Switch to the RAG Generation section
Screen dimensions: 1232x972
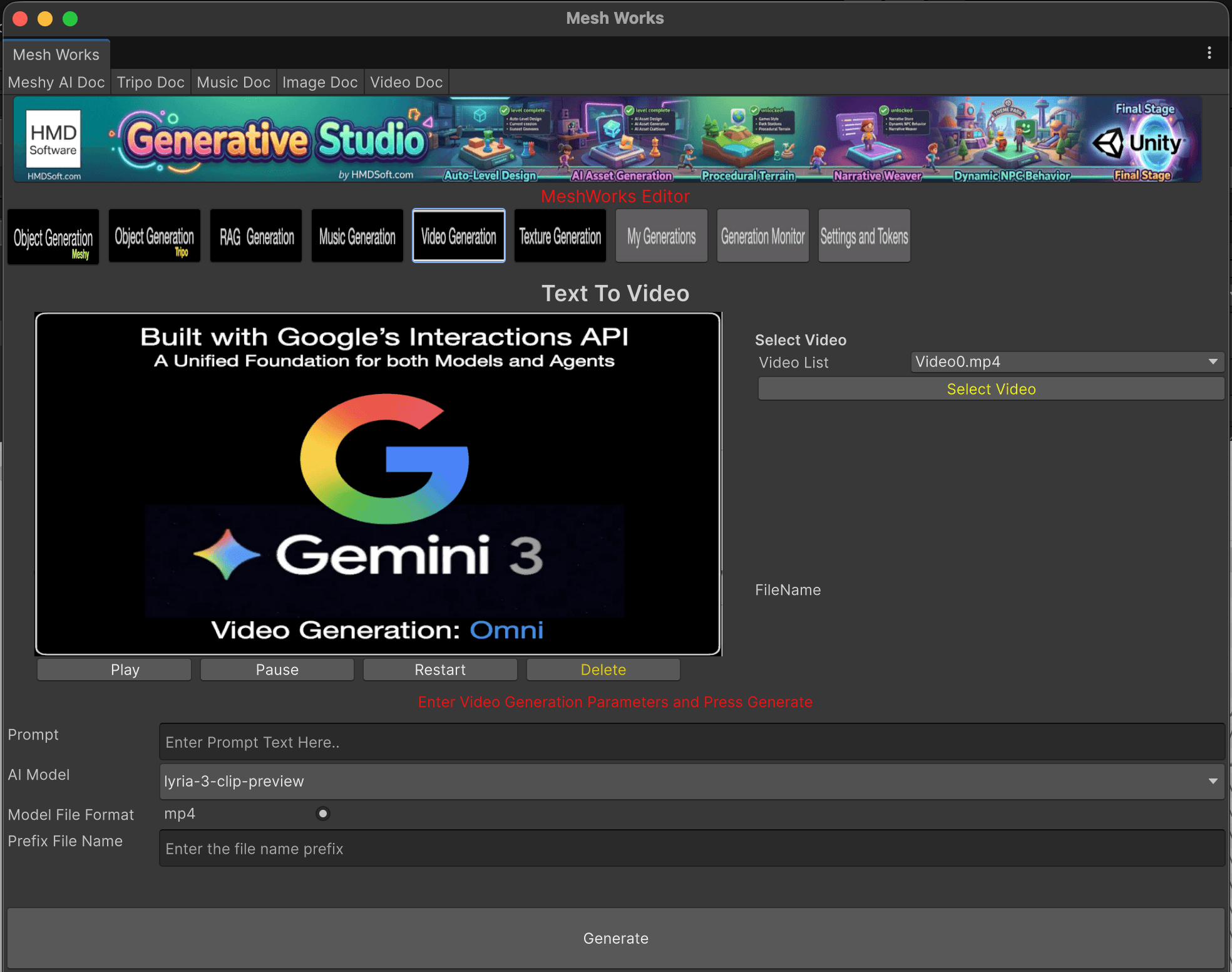click(x=256, y=236)
